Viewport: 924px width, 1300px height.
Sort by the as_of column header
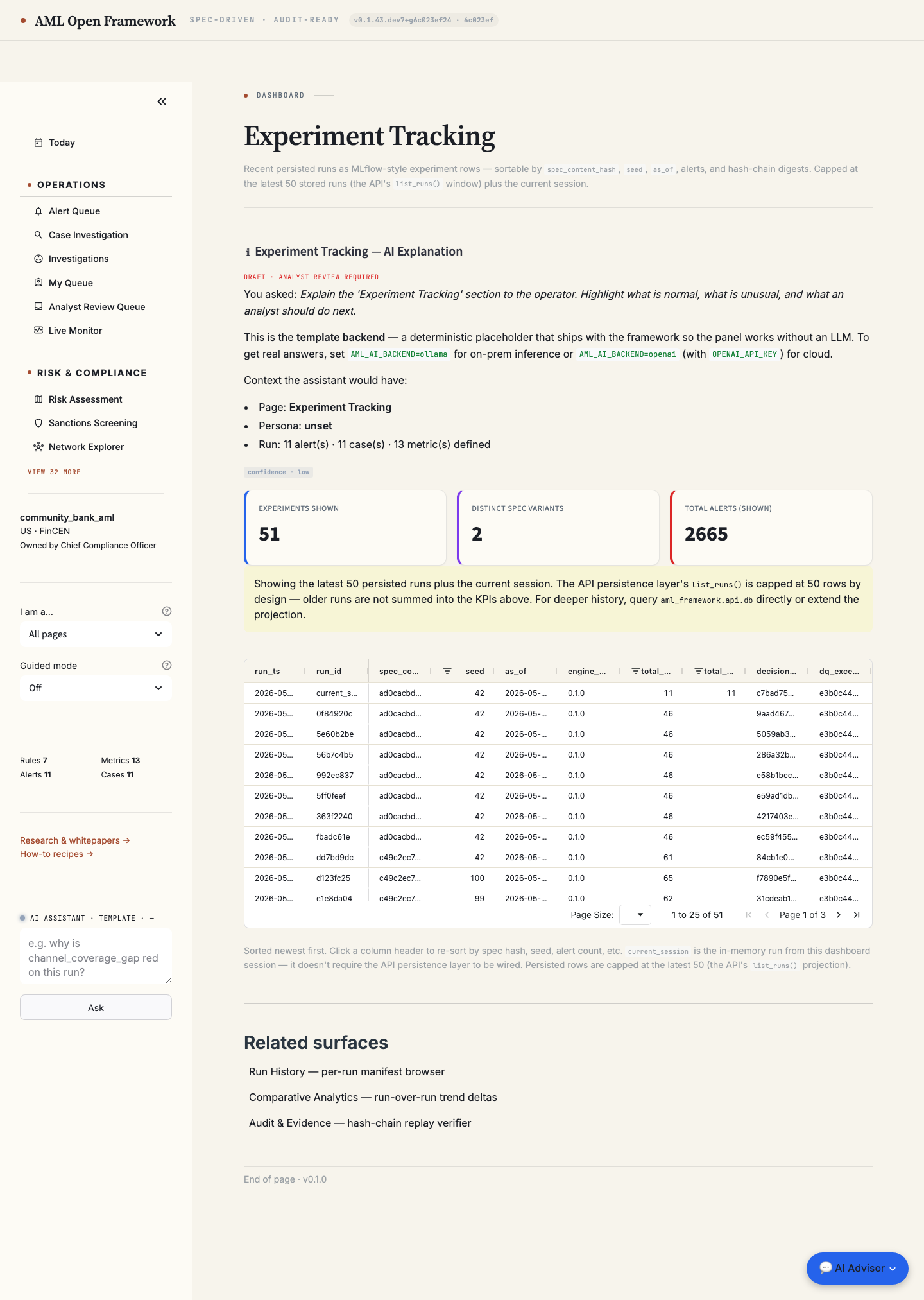pos(515,671)
